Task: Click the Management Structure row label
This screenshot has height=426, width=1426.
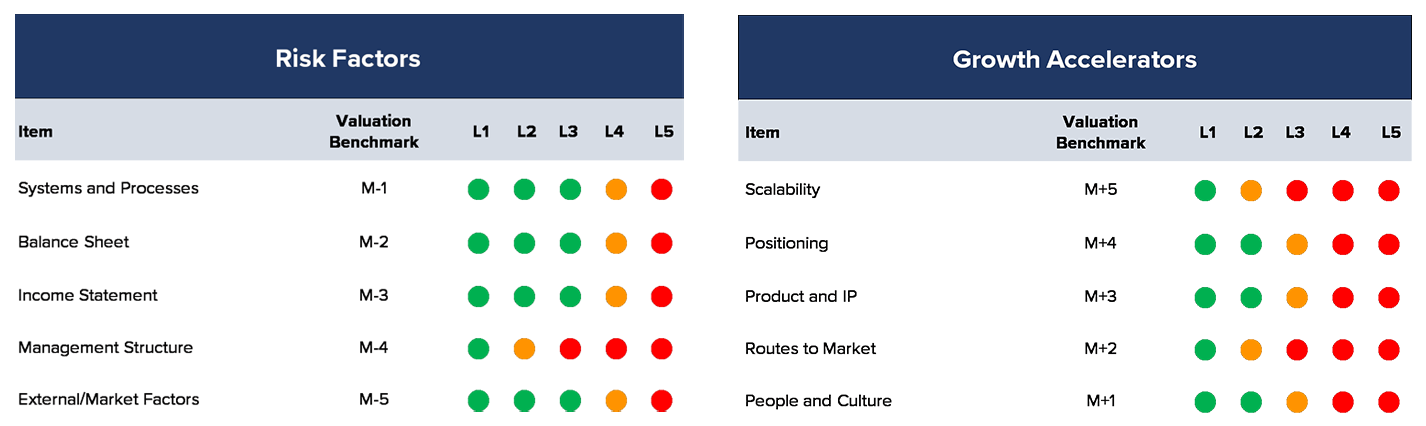Action: tap(105, 347)
